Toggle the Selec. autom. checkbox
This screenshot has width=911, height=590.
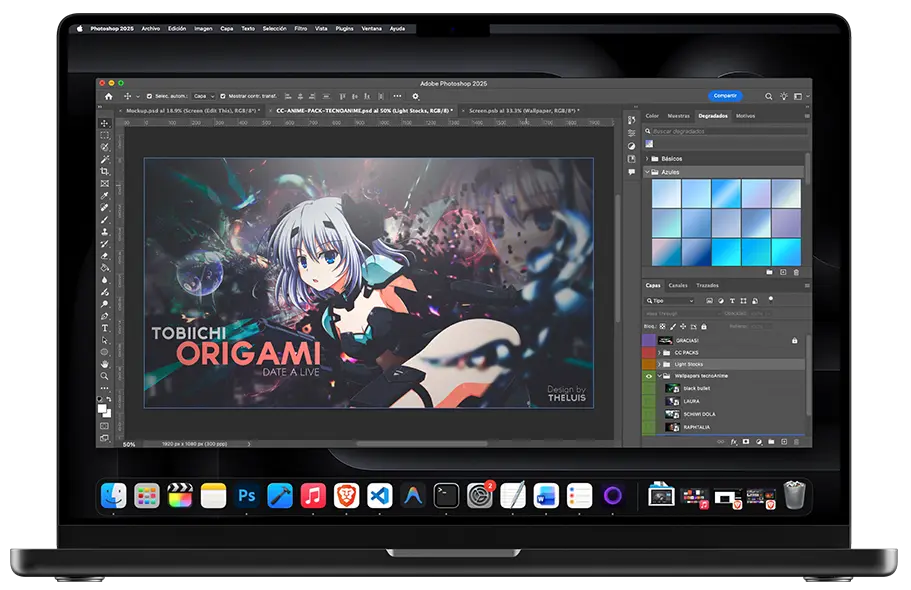[149, 96]
